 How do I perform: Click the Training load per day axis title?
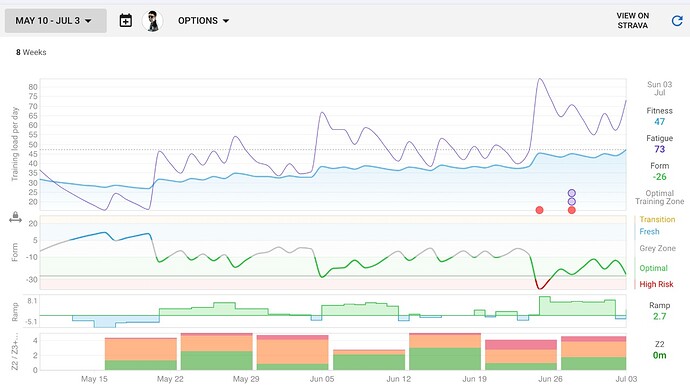[15, 144]
